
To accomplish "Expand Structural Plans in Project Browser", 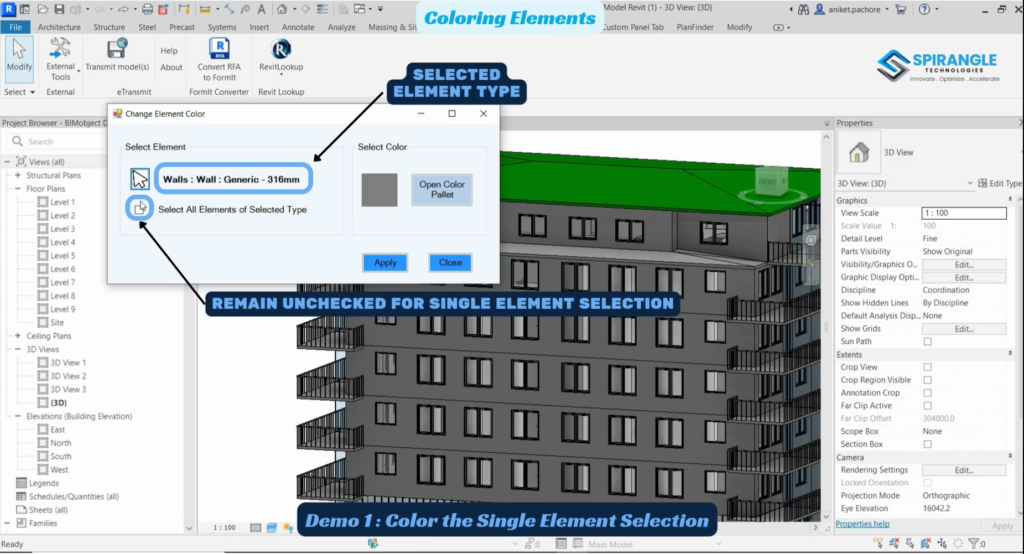I will point(18,175).
